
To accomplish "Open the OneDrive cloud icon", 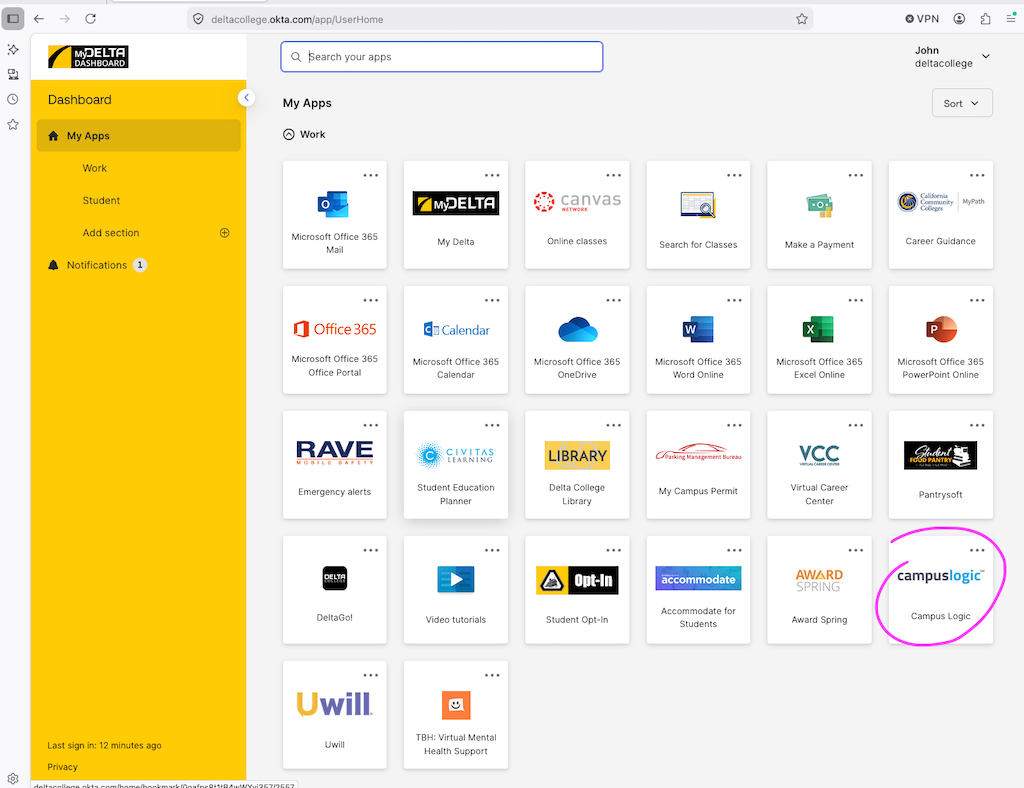I will point(577,329).
